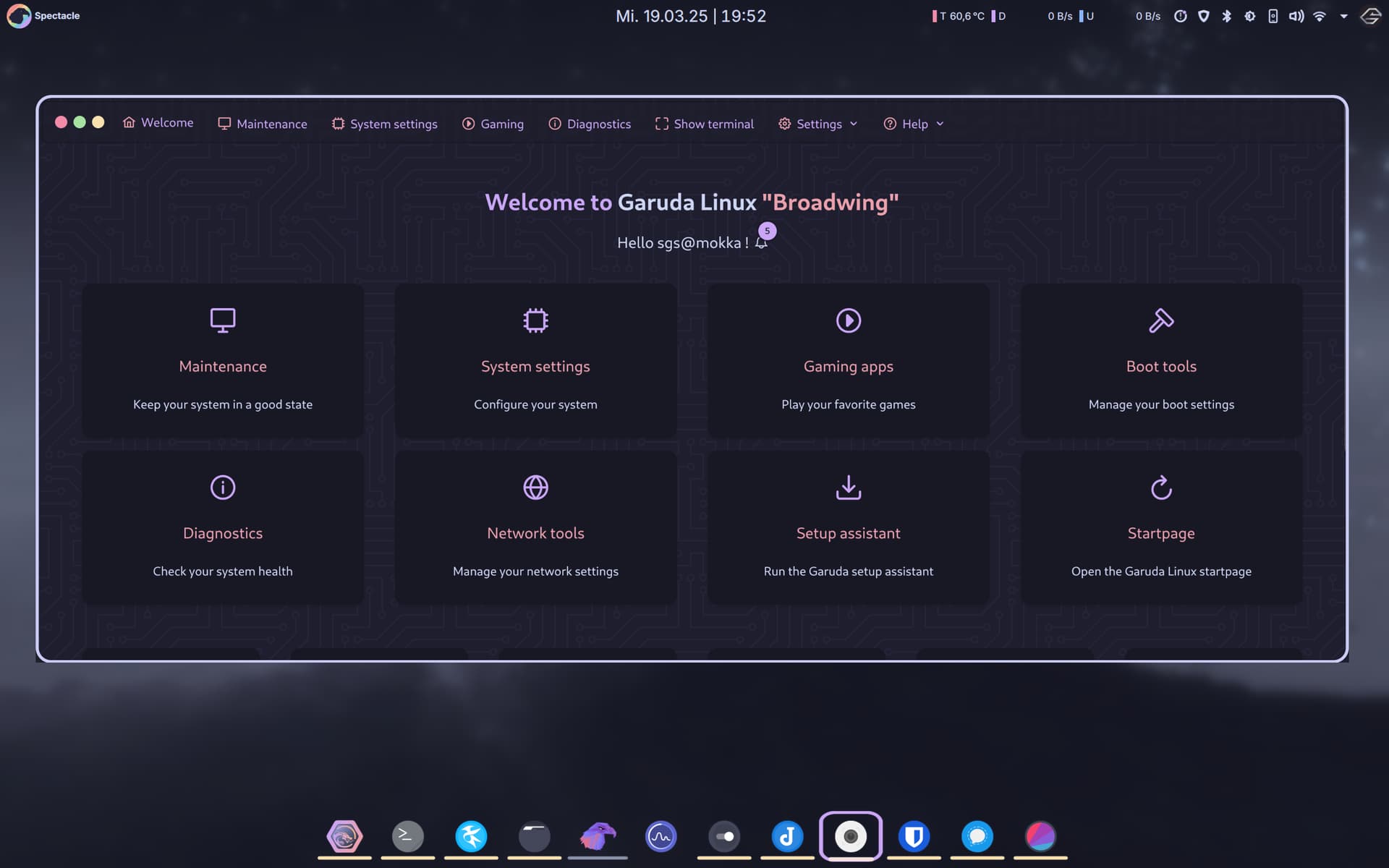Open the terminal from the dock

click(407, 836)
